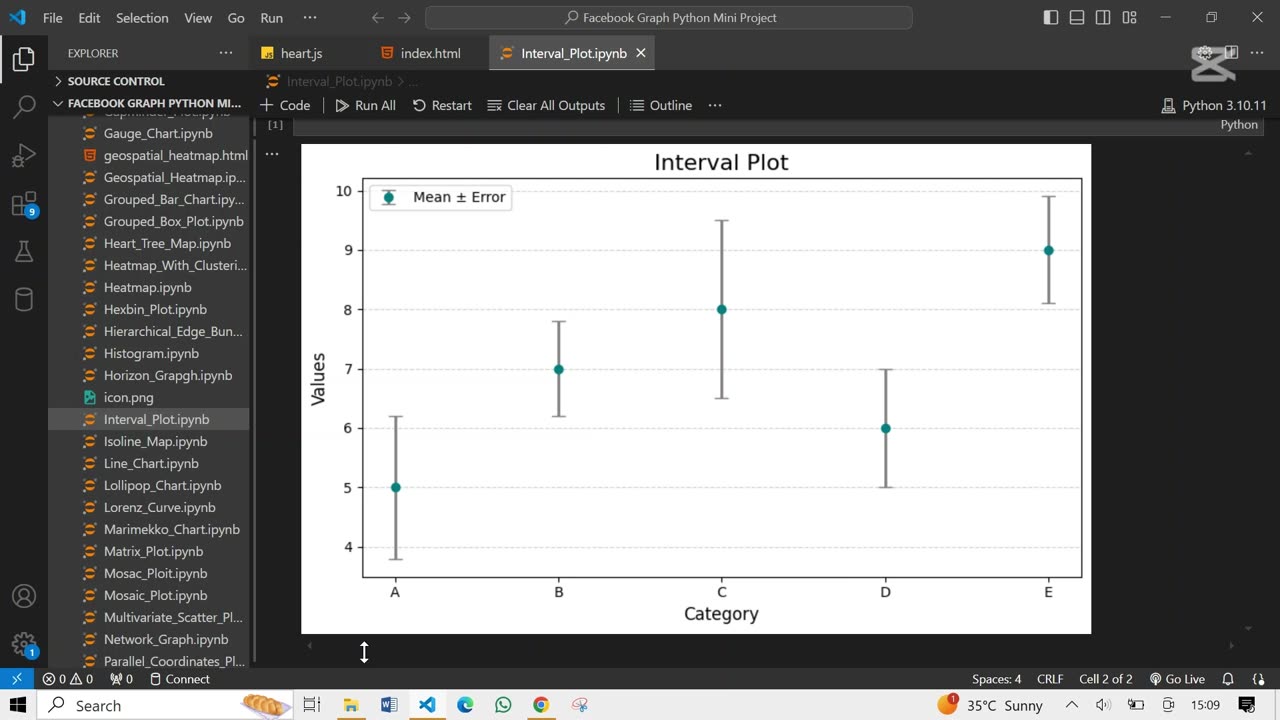Viewport: 1280px width, 720px height.
Task: Open the Testing flask view
Action: (24, 252)
